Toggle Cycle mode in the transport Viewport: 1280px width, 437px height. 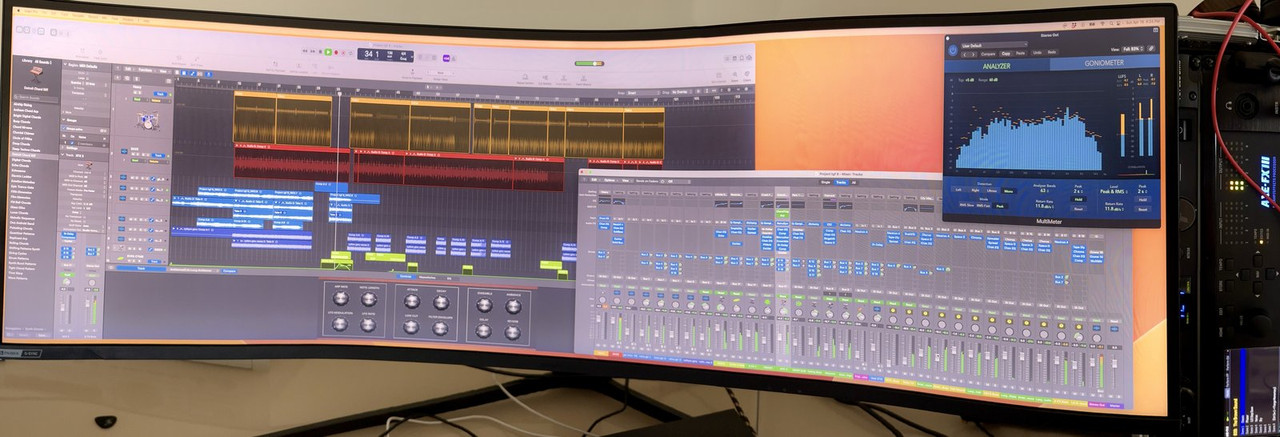point(351,53)
